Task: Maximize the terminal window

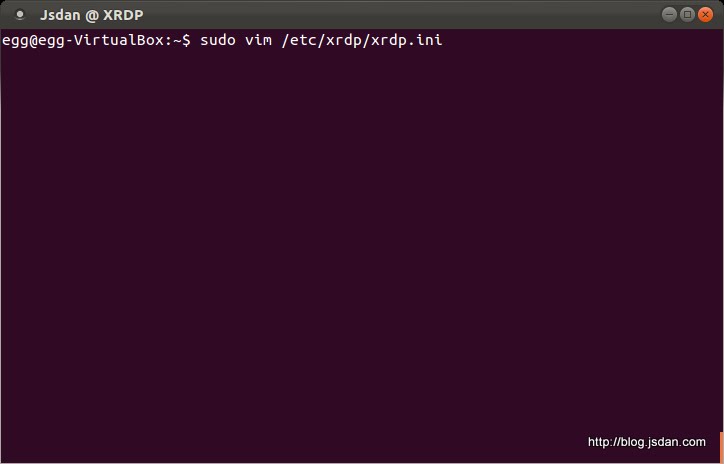Action: [x=687, y=14]
